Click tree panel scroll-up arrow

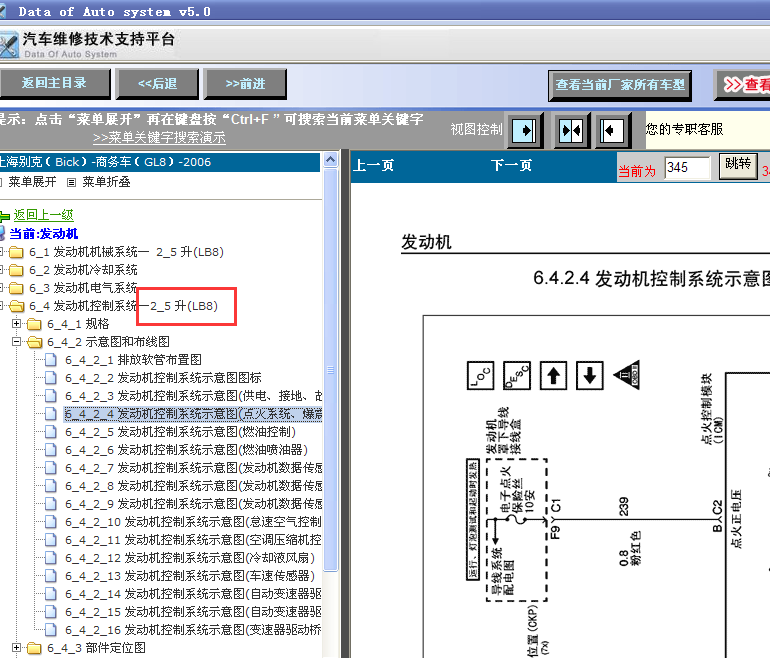click(331, 160)
